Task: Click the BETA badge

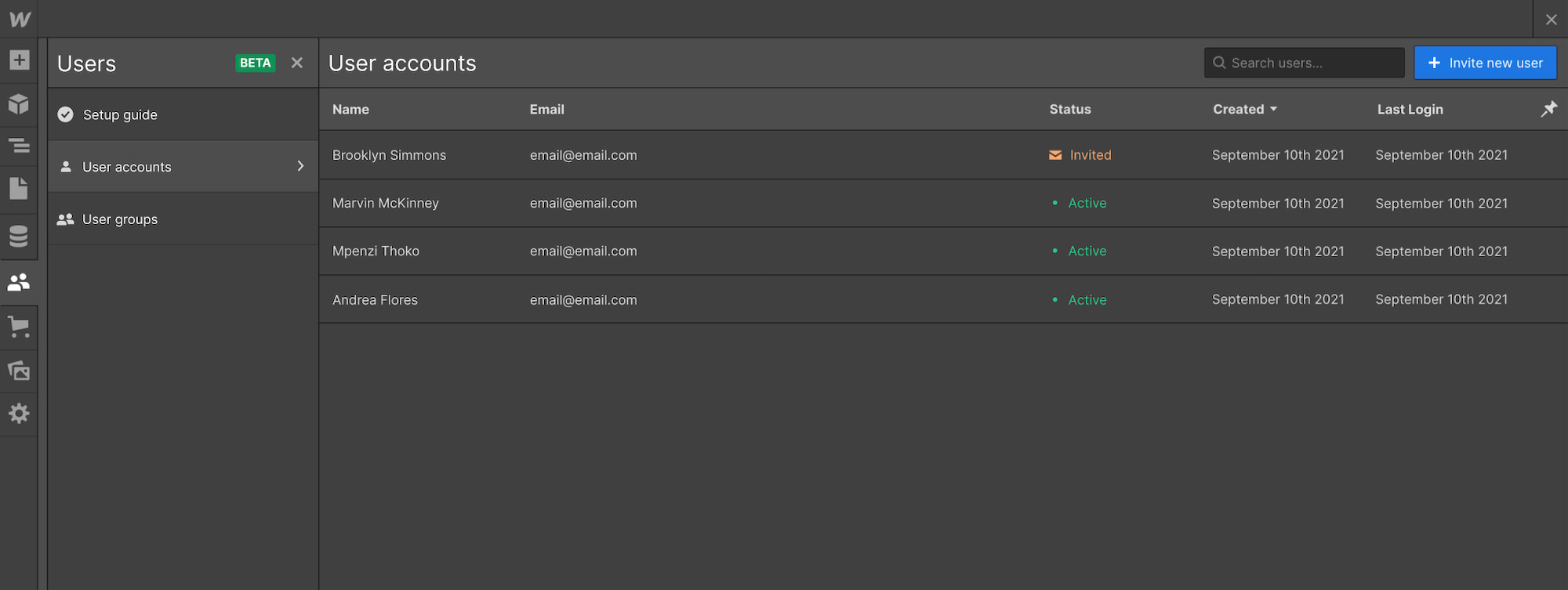Action: point(255,63)
